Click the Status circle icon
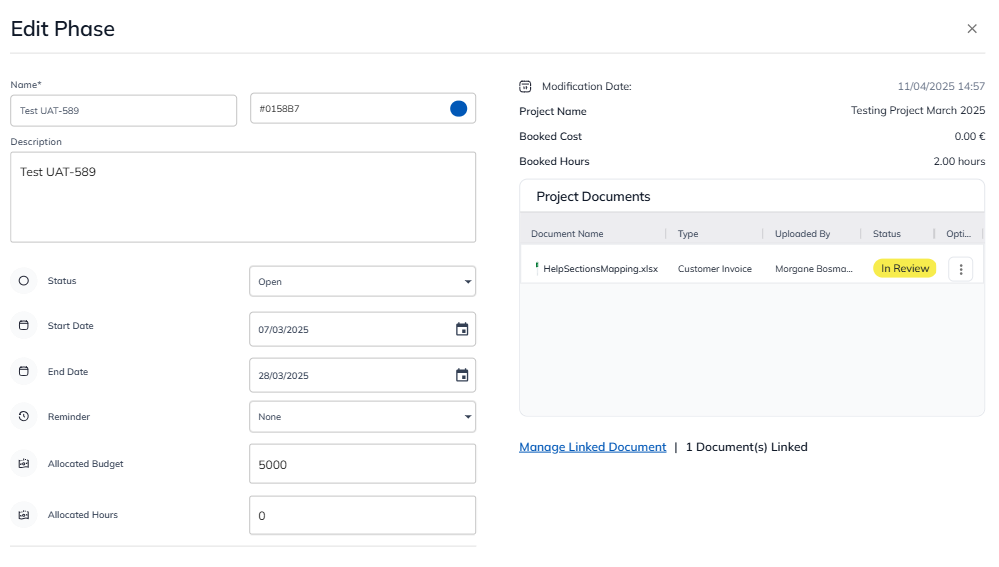This screenshot has height=567, width=999. click(x=24, y=281)
